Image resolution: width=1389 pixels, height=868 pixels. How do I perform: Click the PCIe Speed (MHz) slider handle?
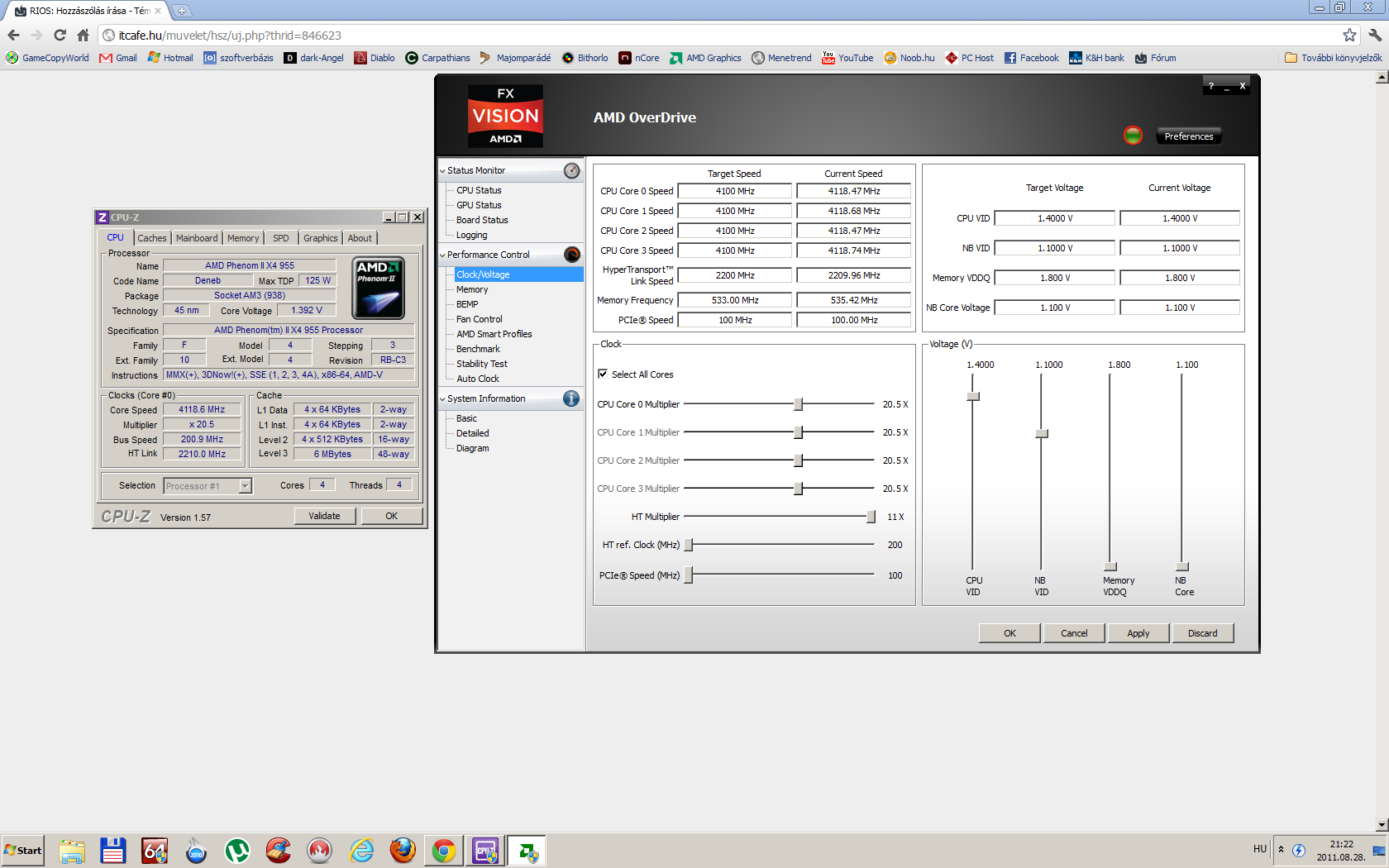[x=689, y=575]
